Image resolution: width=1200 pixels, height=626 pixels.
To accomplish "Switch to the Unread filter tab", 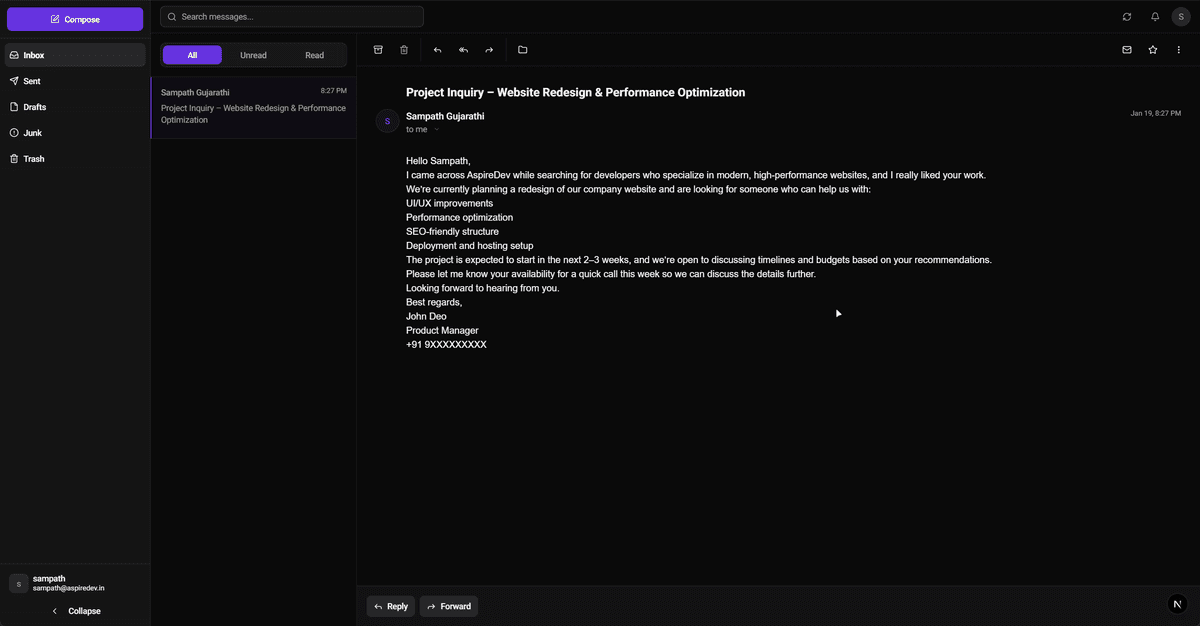I will pos(253,55).
